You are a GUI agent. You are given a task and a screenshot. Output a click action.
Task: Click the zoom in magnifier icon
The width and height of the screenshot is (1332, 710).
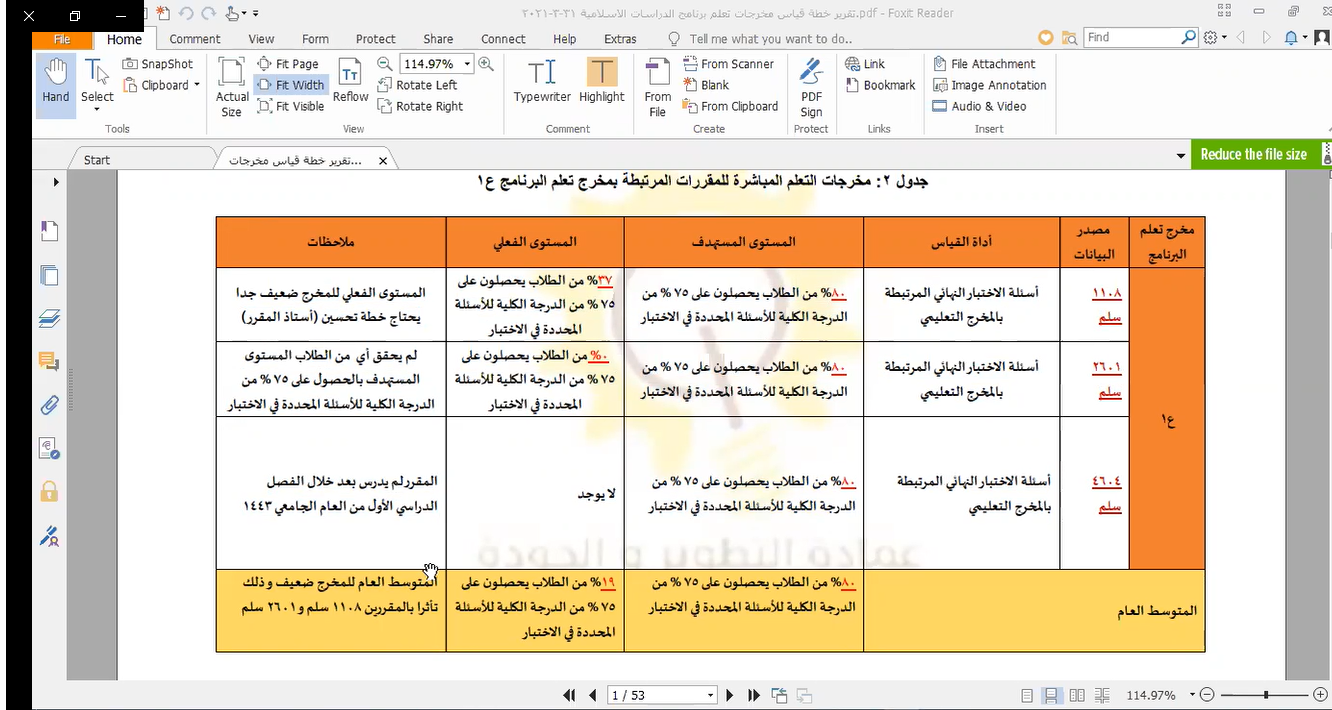pyautogui.click(x=486, y=63)
